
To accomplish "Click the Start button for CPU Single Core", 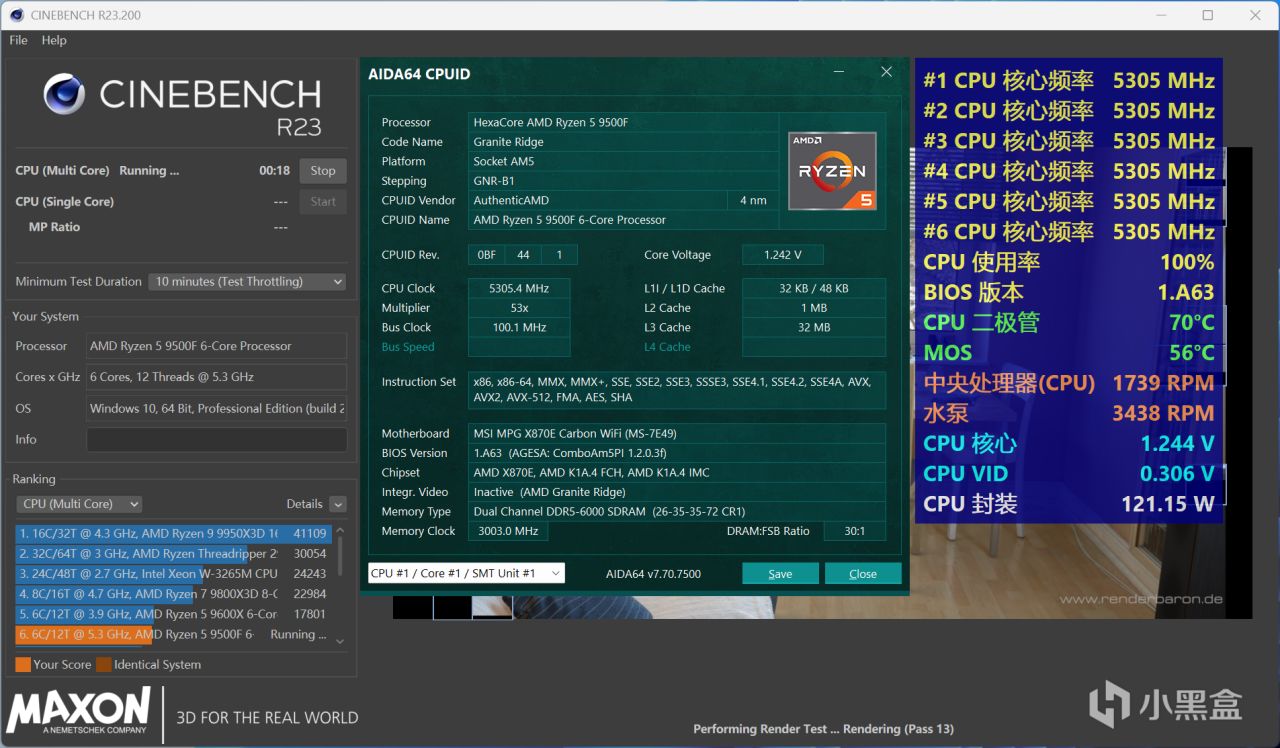I will (323, 202).
